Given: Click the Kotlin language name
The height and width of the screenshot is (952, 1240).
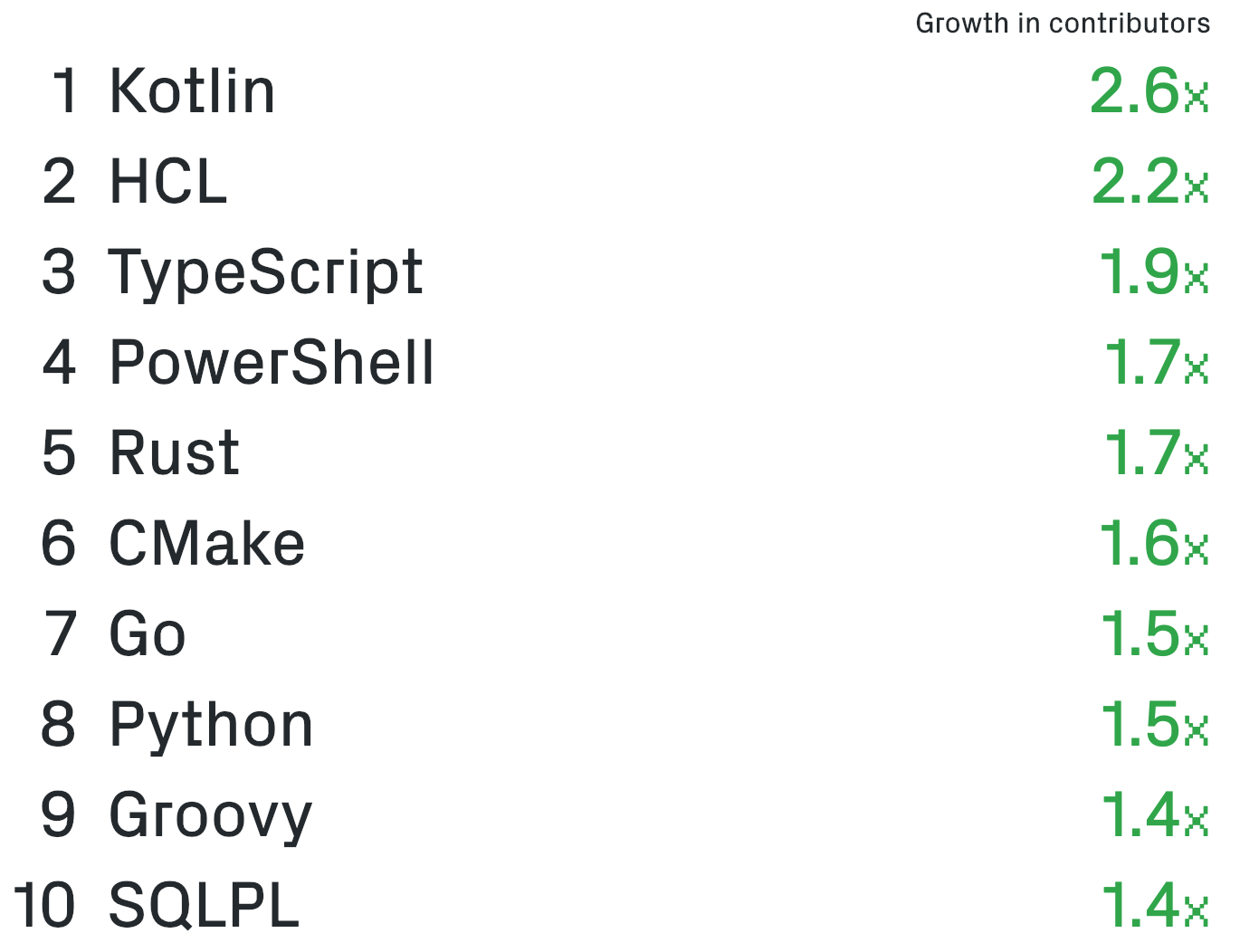Looking at the screenshot, I should [x=192, y=91].
